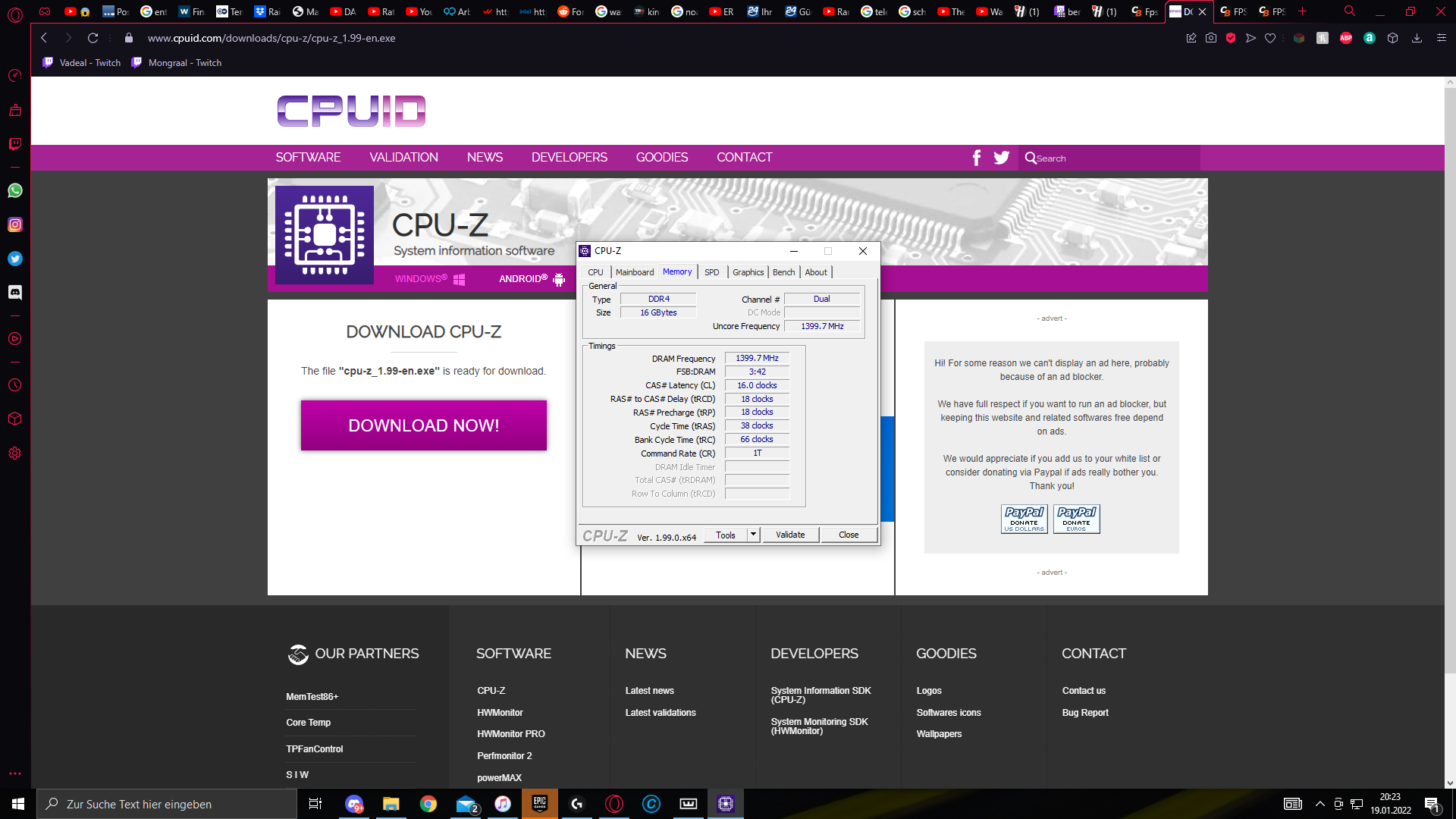Image resolution: width=1456 pixels, height=819 pixels.
Task: Show hidden system tray icons chevron
Action: 1320,804
